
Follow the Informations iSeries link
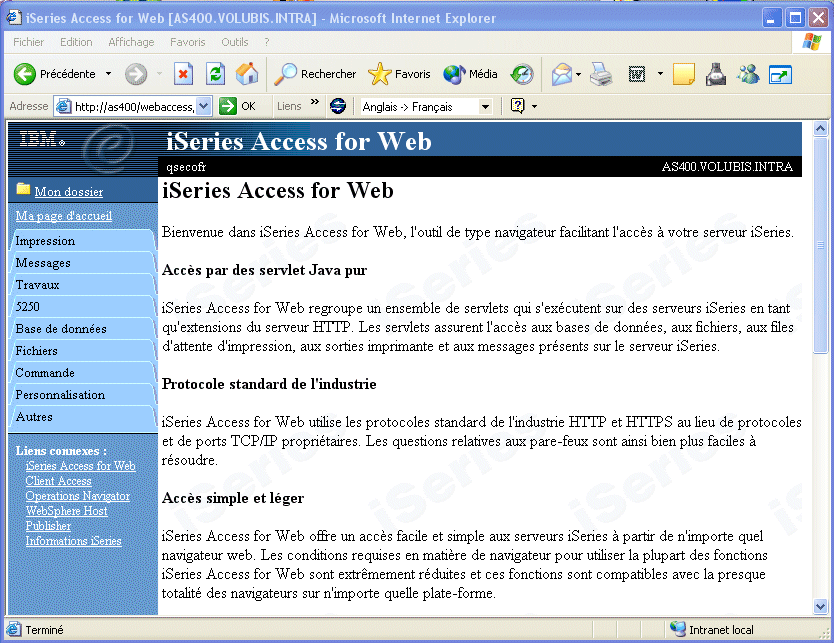73,541
